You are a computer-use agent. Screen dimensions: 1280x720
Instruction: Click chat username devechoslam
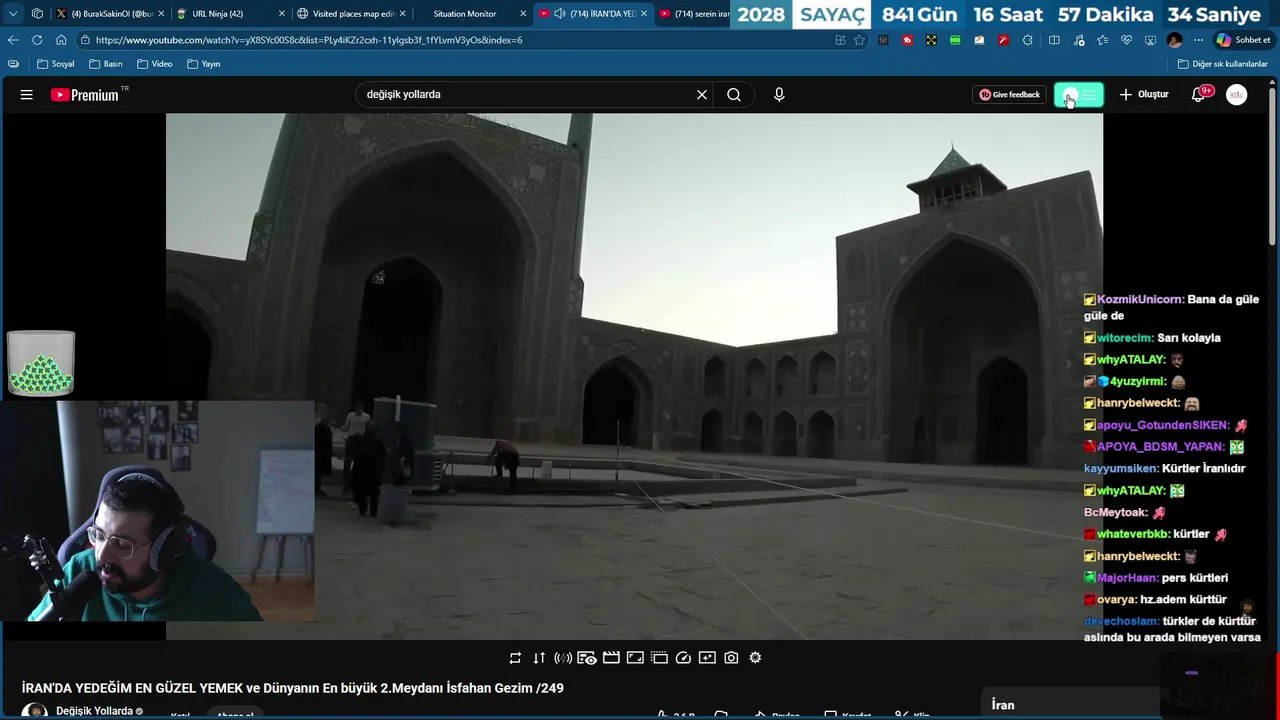coord(1121,621)
